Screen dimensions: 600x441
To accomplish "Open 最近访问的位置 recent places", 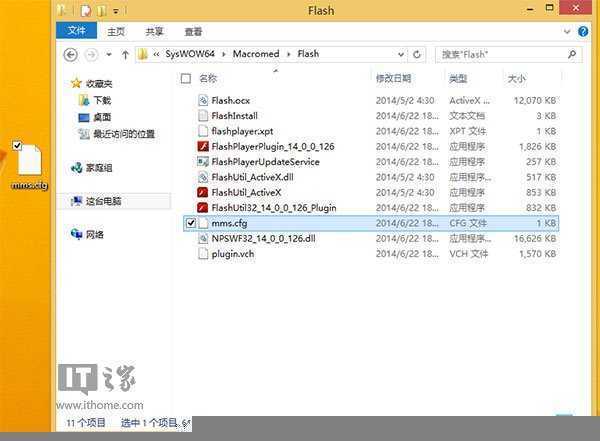I will coord(124,134).
